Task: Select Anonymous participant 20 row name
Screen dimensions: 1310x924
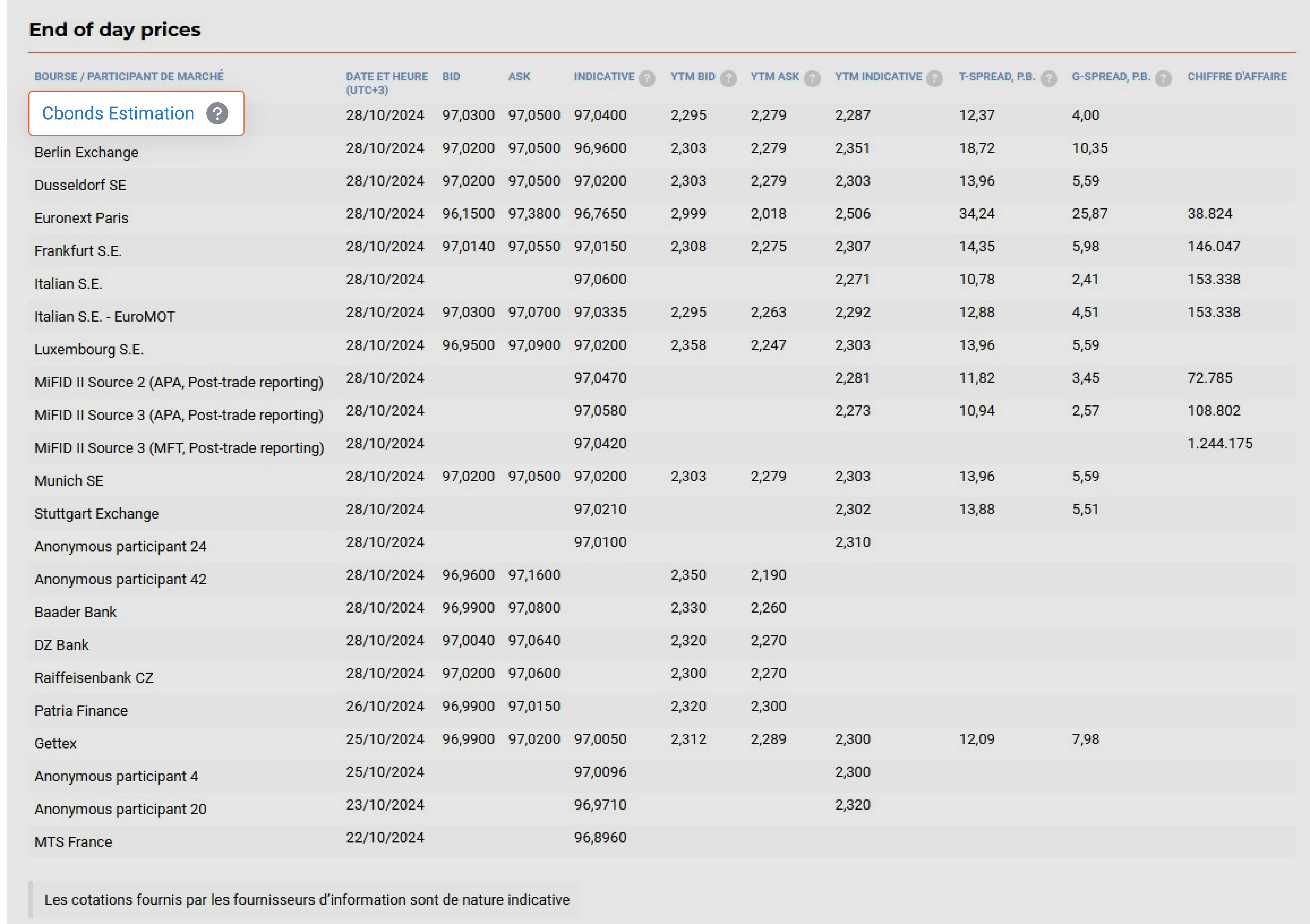Action: pos(120,809)
